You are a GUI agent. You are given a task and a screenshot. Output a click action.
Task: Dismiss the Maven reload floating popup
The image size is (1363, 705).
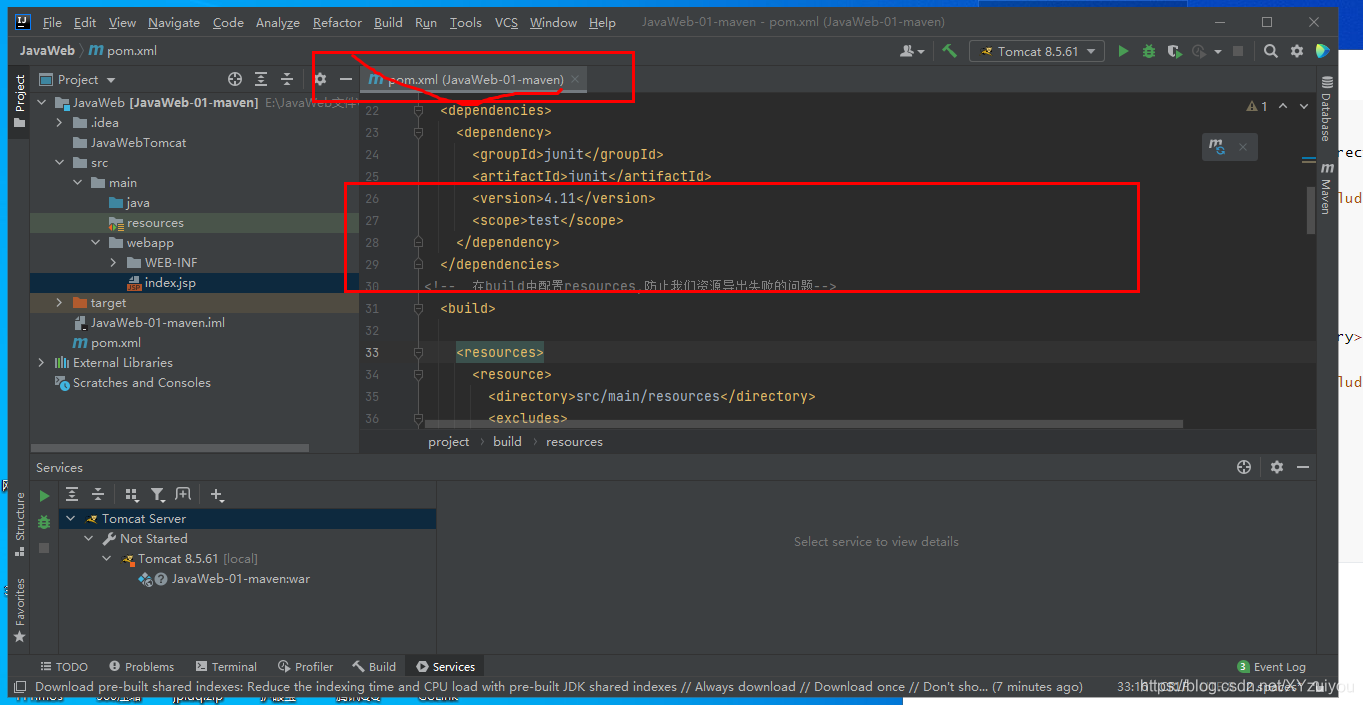click(1243, 147)
